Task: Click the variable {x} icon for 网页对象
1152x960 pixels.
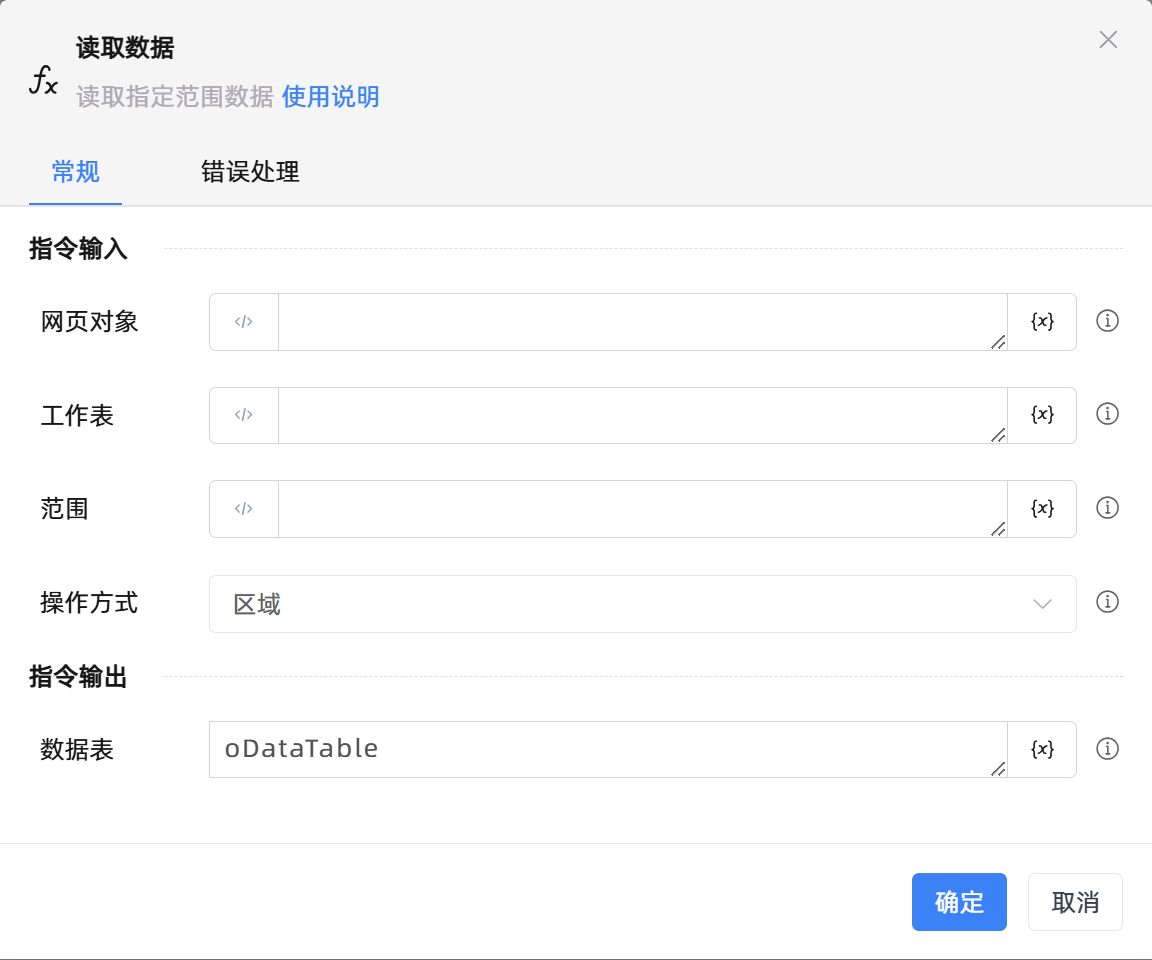Action: [x=1042, y=321]
